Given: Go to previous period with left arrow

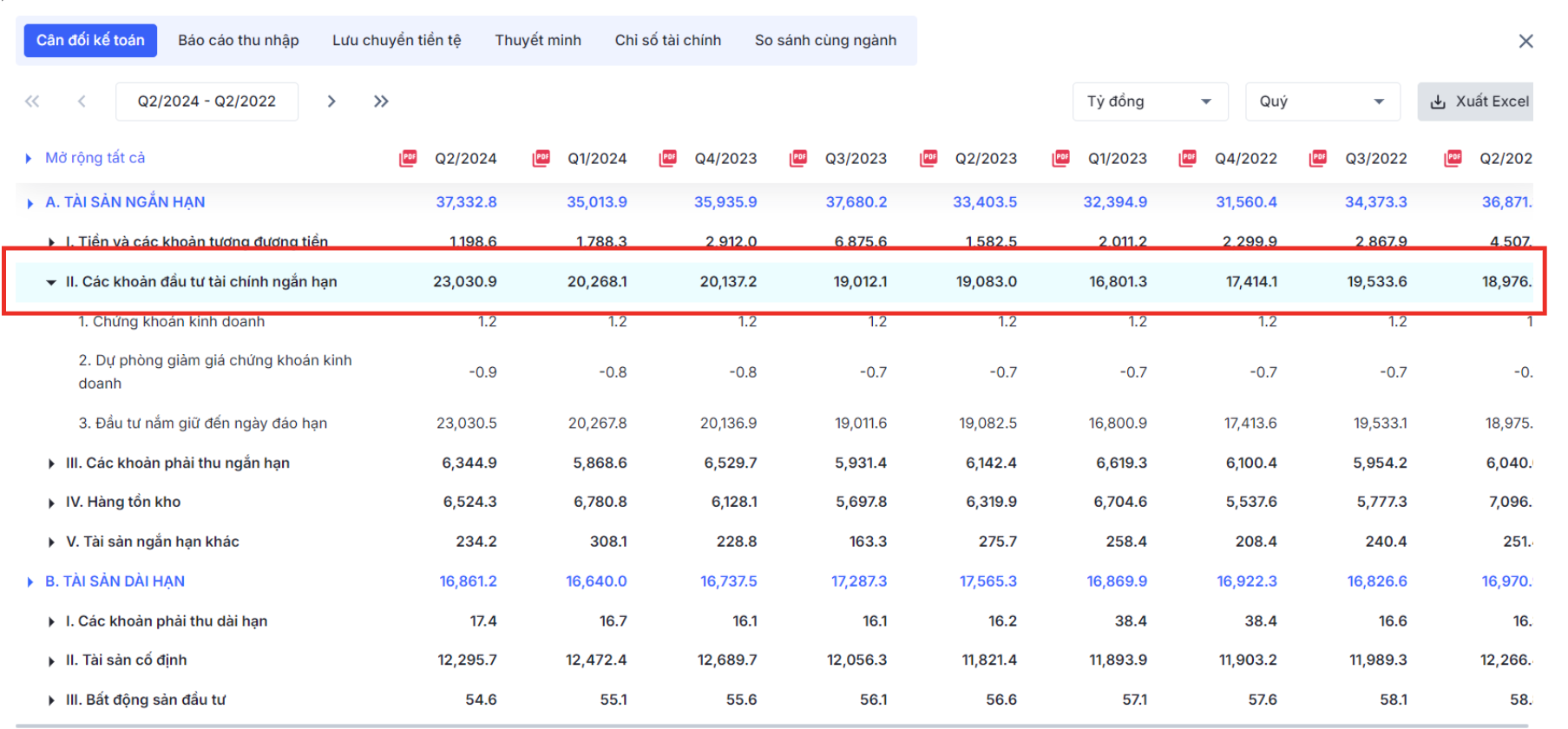Looking at the screenshot, I should [x=82, y=102].
